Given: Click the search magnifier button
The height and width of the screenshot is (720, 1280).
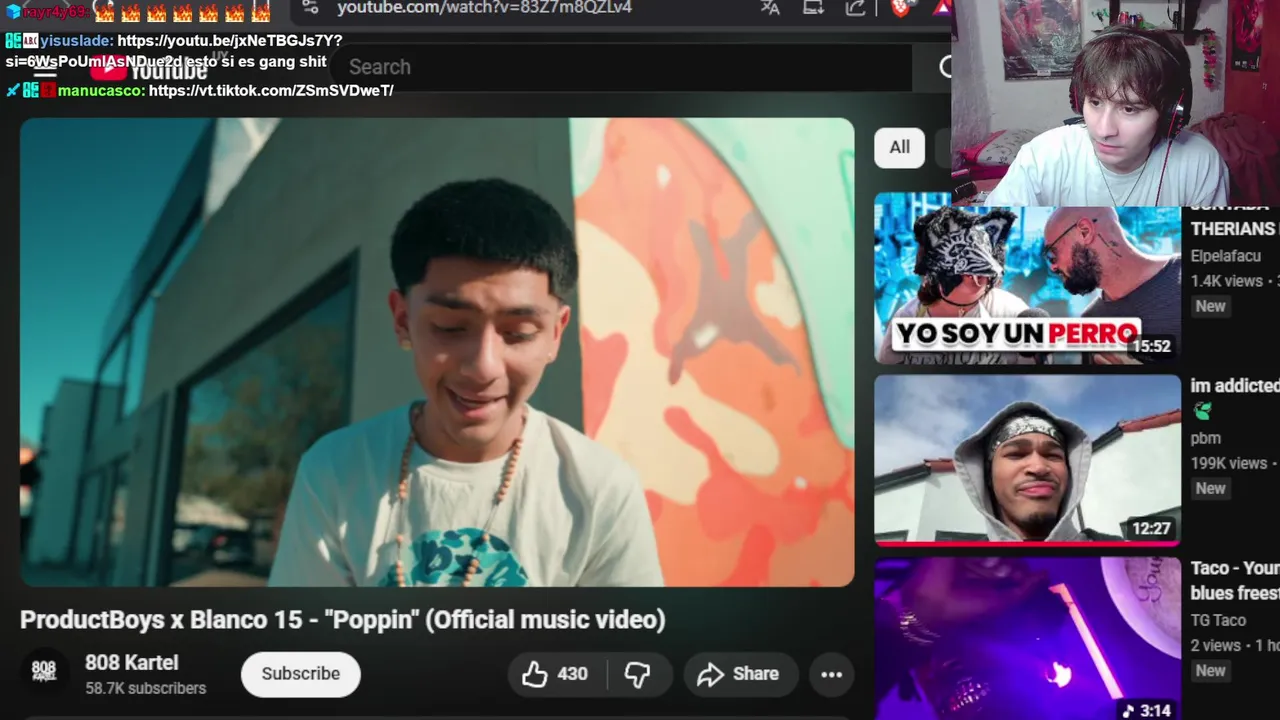Looking at the screenshot, I should [944, 67].
